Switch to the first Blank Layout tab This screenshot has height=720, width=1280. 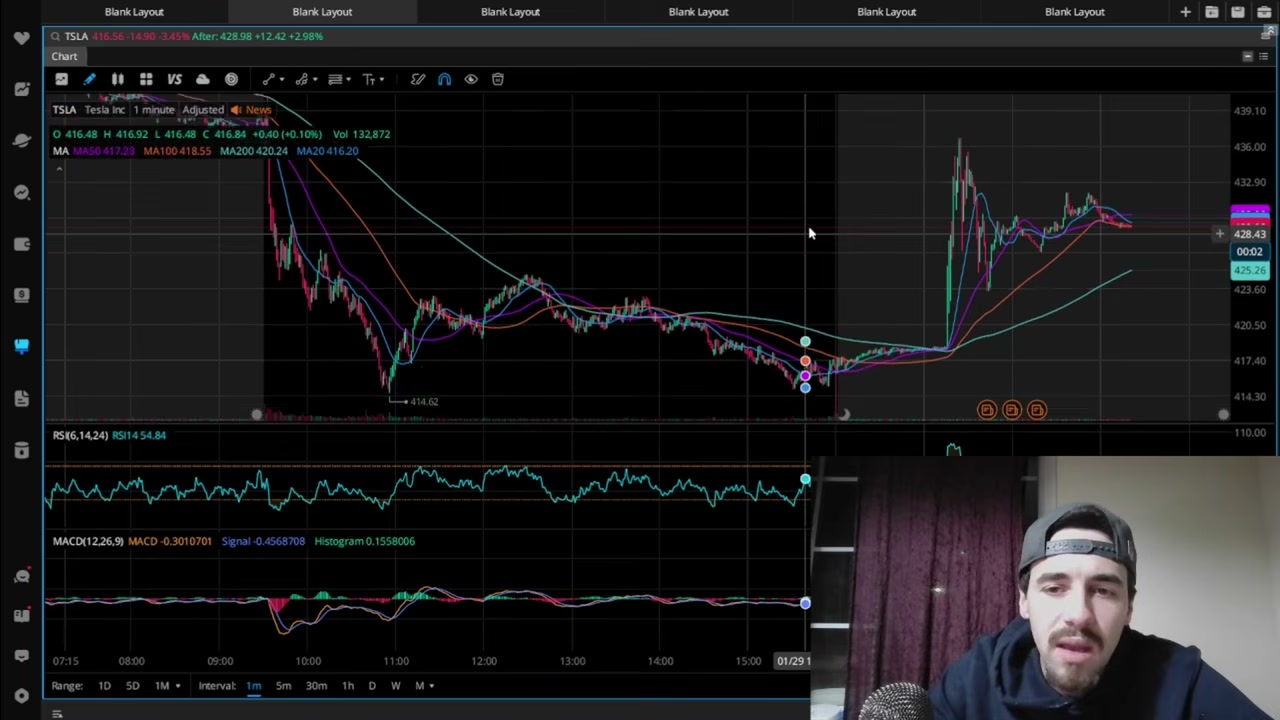[134, 12]
